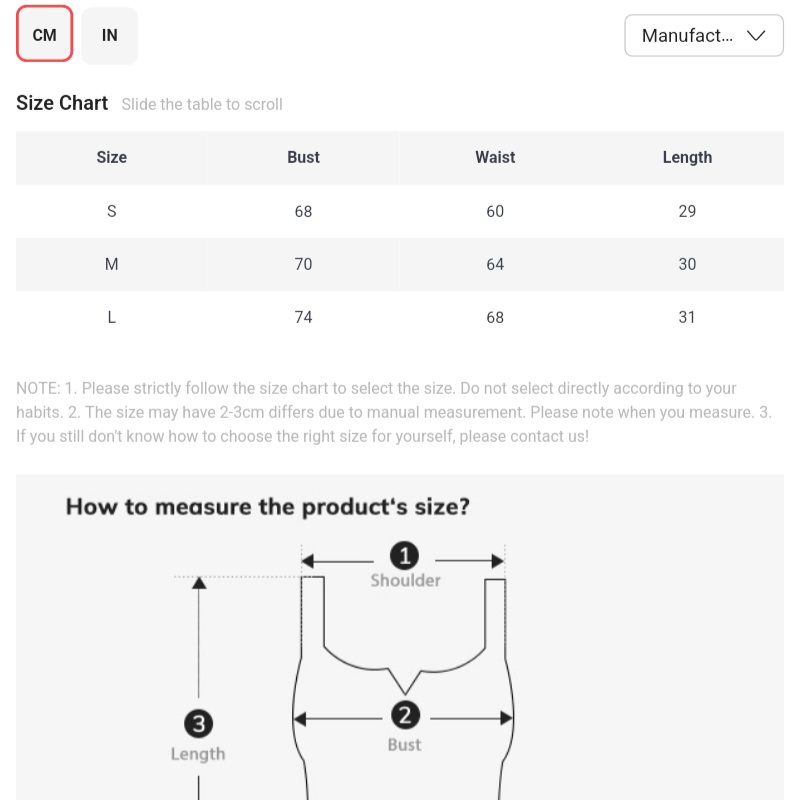This screenshot has width=800, height=800.
Task: Select the CM unit toggle
Action: point(45,35)
